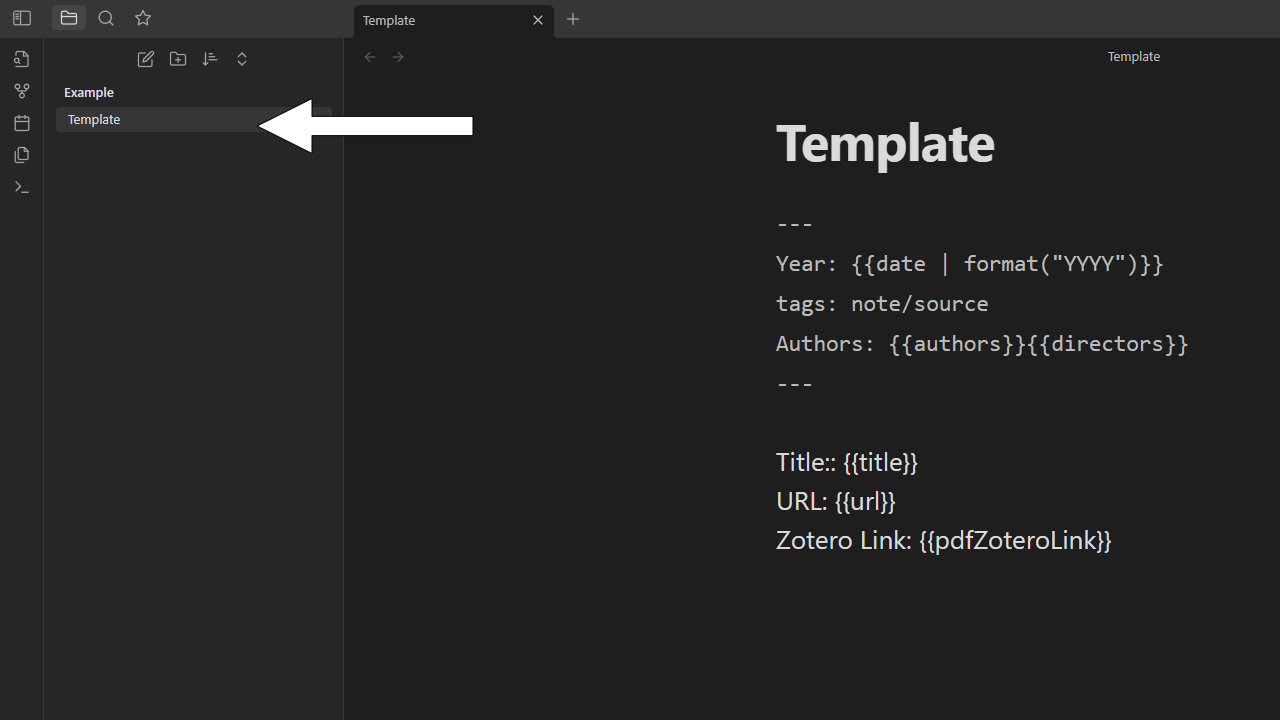The height and width of the screenshot is (720, 1280).
Task: Open the sort order options
Action: [x=209, y=59]
